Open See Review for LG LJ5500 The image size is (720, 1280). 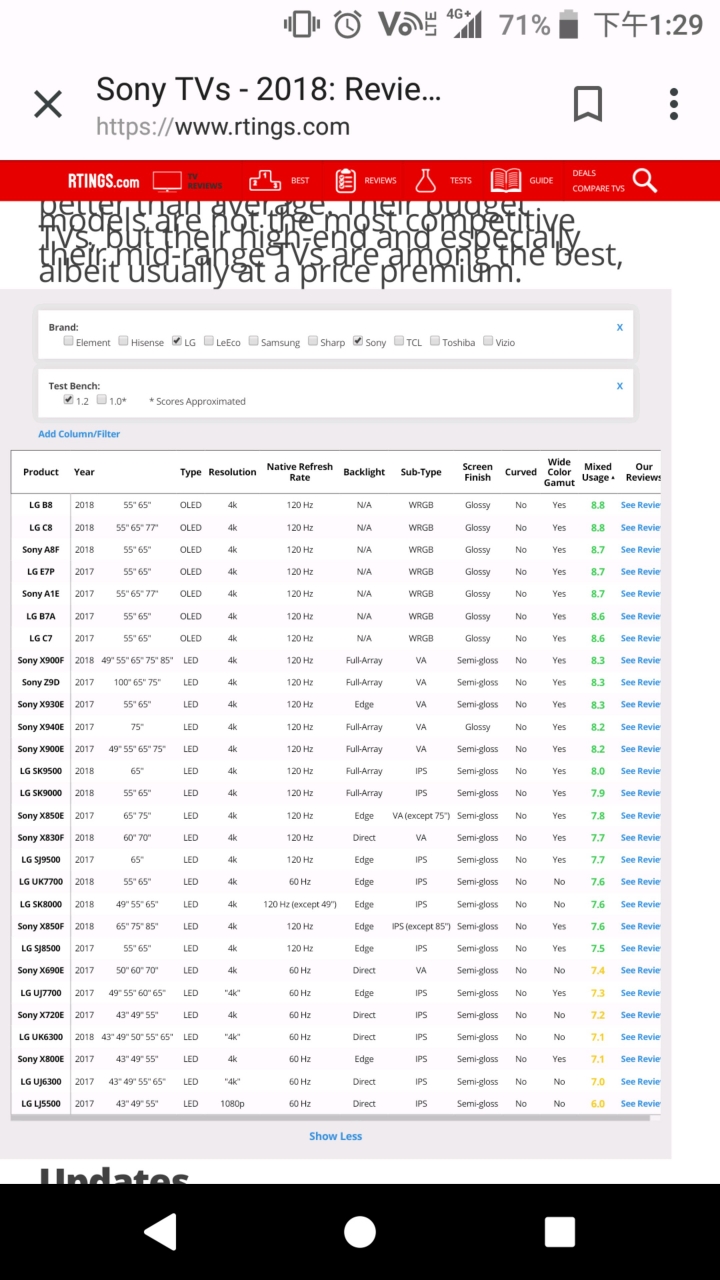640,1104
